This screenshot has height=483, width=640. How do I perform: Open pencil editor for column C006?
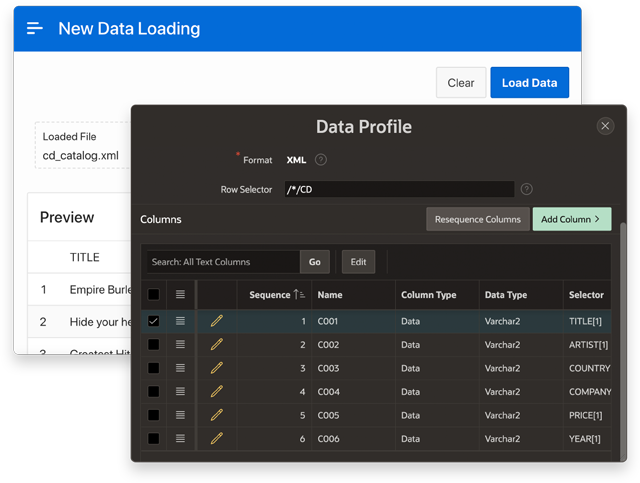(x=217, y=439)
